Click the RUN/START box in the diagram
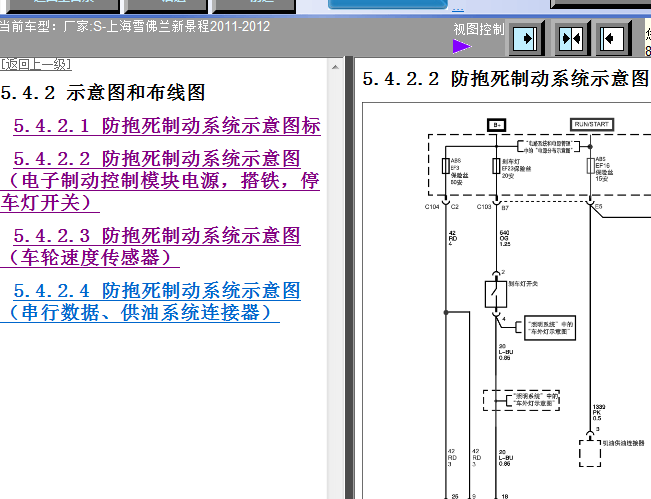Image resolution: width=651 pixels, height=499 pixels. (592, 125)
